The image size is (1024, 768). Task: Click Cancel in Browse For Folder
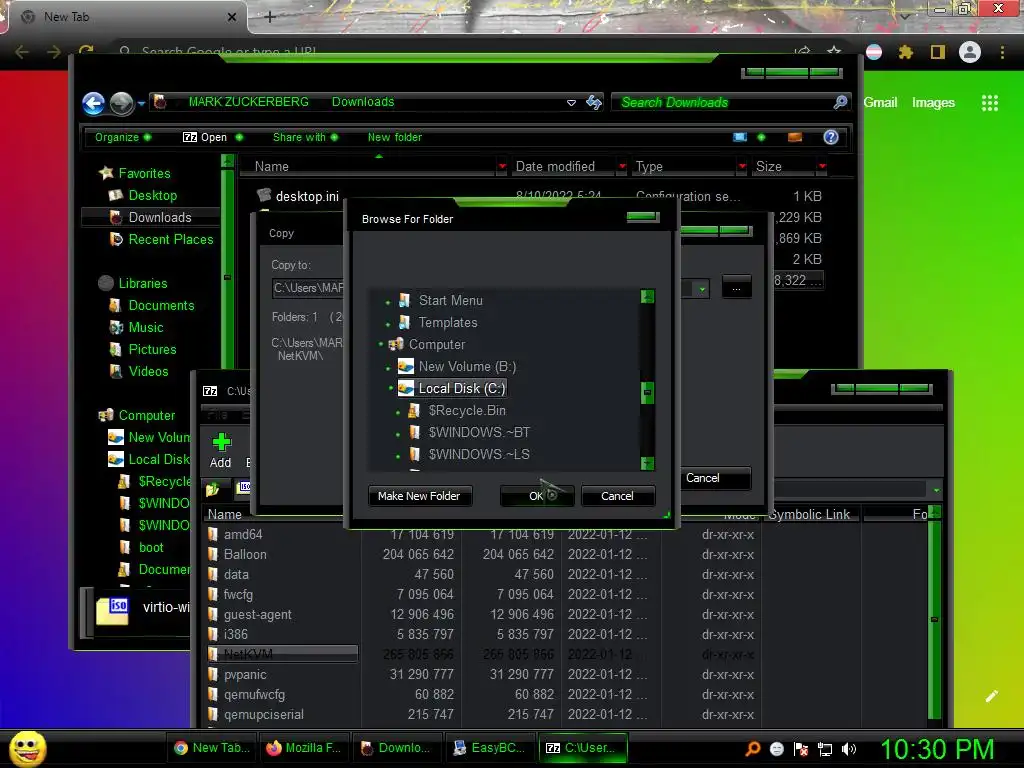(617, 496)
